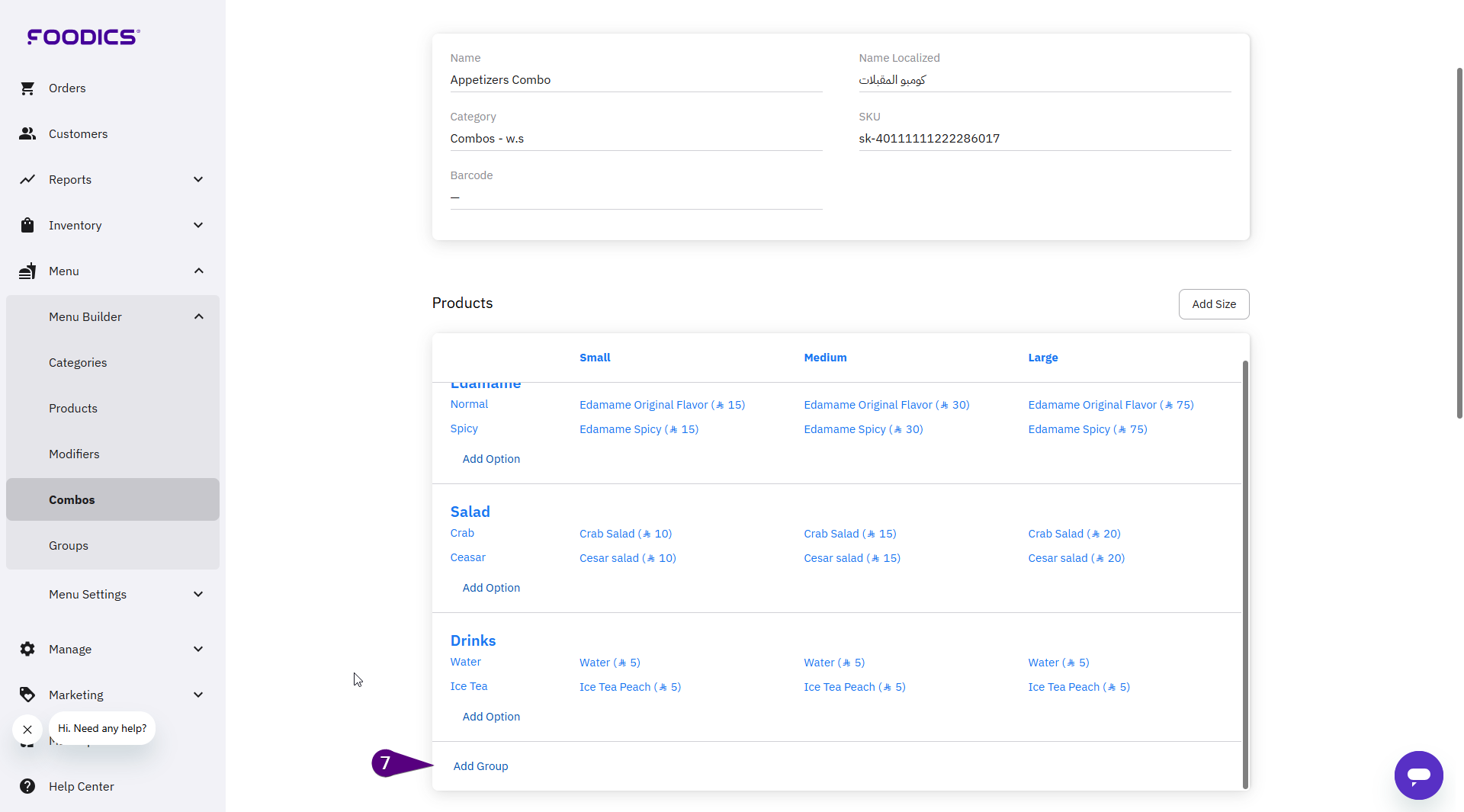Click the Help Center question mark icon
The width and height of the screenshot is (1464, 812).
click(x=27, y=787)
